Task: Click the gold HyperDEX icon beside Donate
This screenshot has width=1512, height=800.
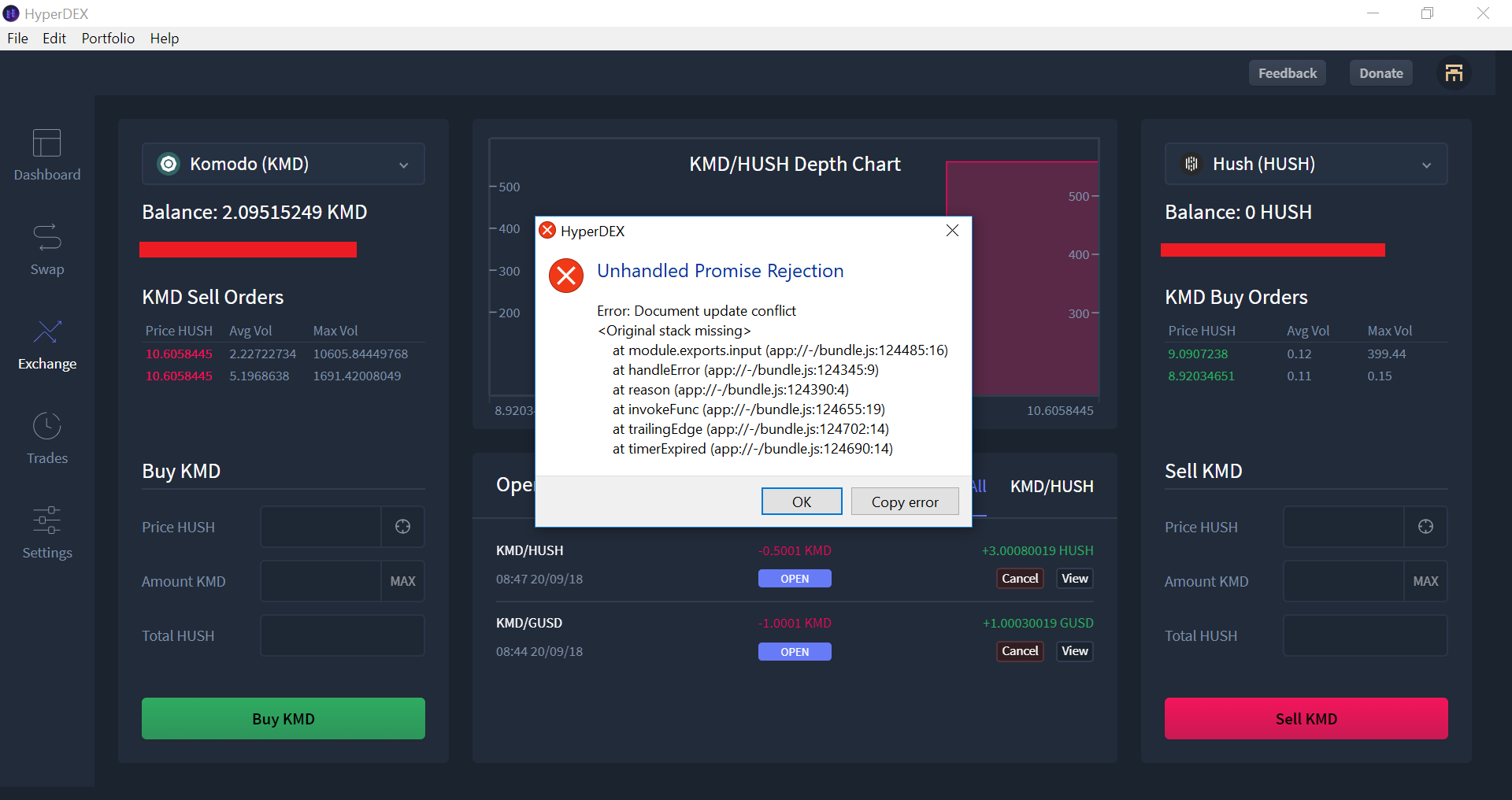Action: 1454,72
